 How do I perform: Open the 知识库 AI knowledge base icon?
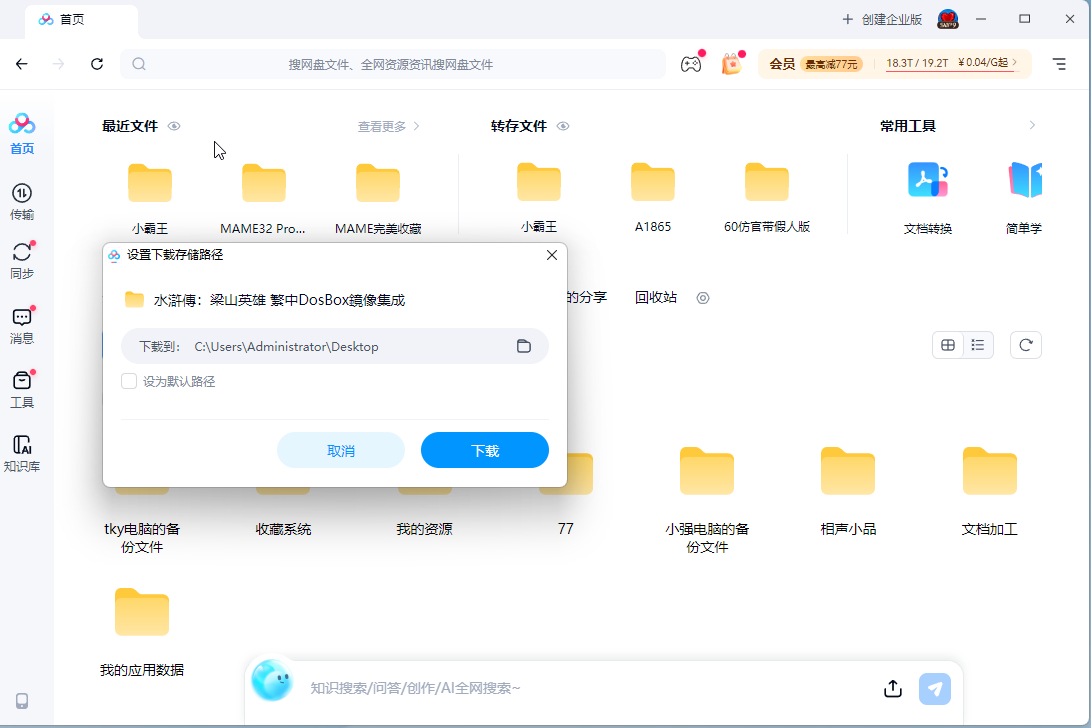pos(21,453)
